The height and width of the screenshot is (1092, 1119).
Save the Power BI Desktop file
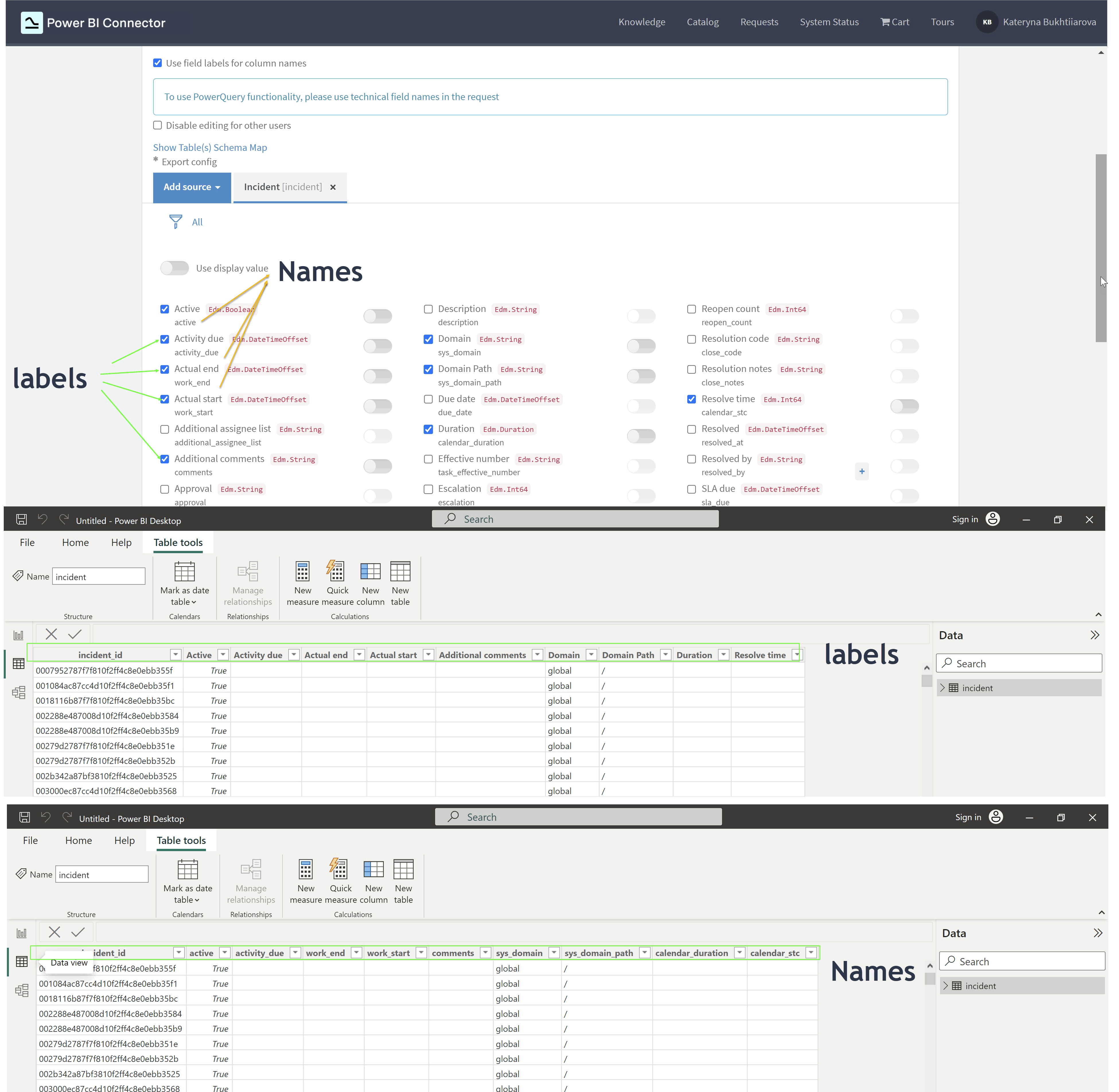21,519
